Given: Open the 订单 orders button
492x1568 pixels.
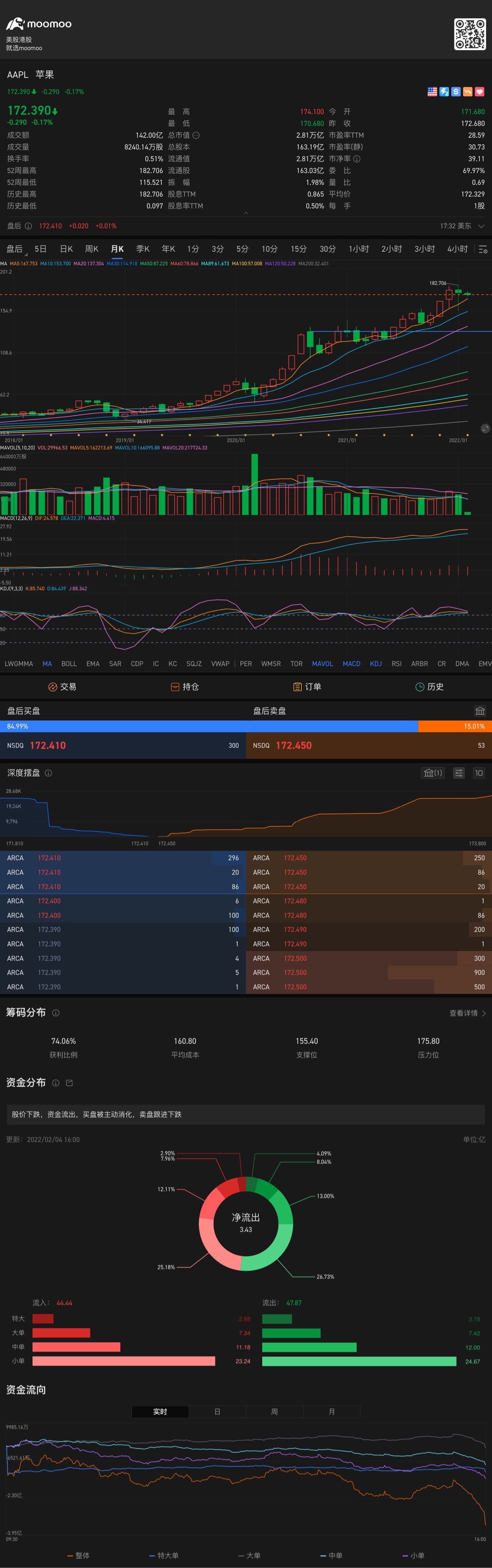Looking at the screenshot, I should pyautogui.click(x=307, y=687).
